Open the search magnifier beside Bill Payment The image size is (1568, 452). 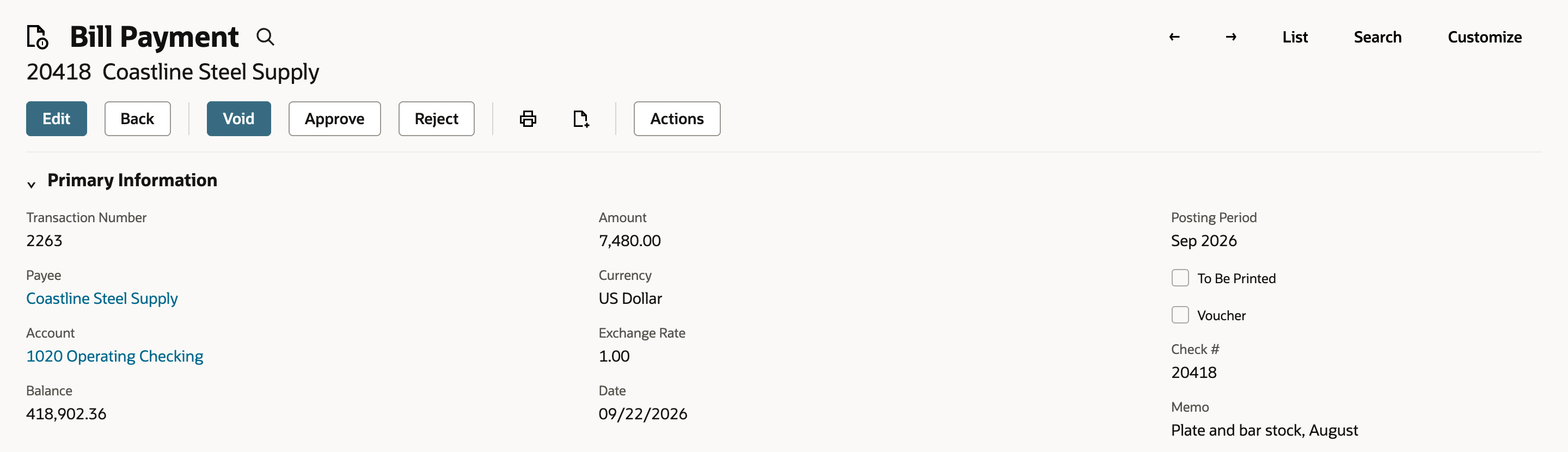[265, 37]
